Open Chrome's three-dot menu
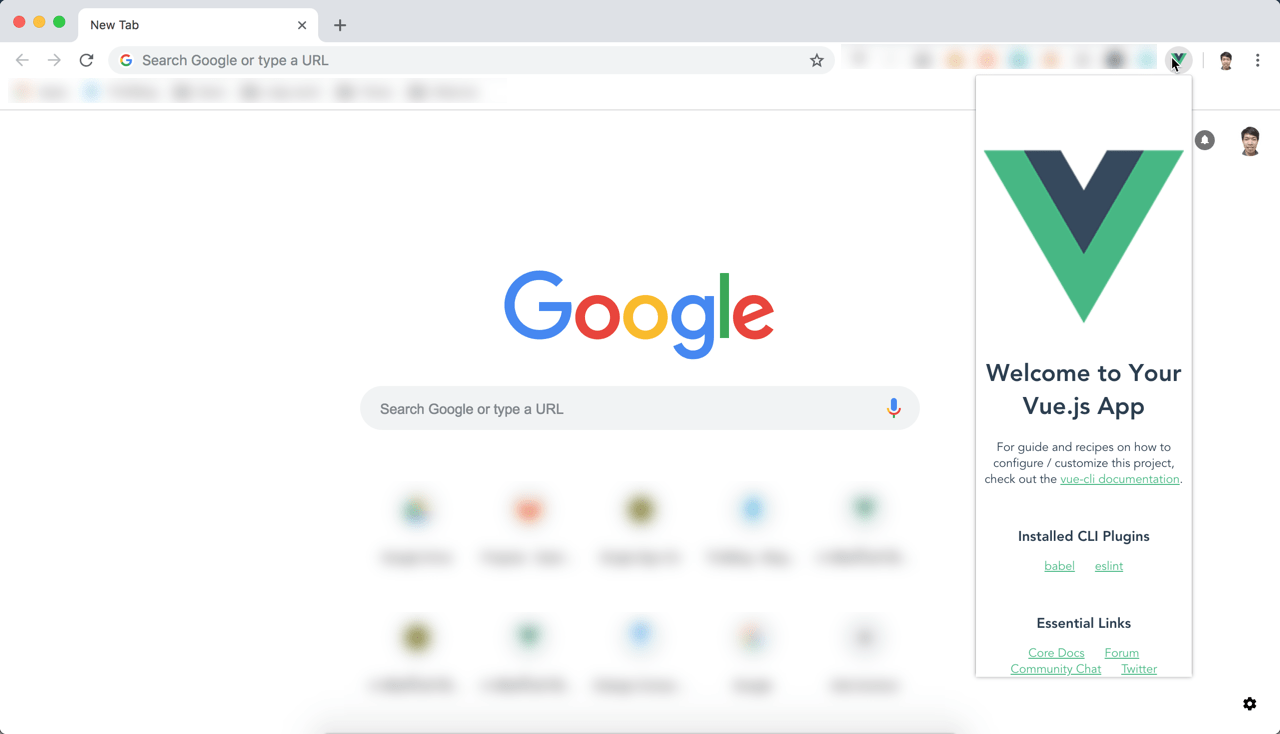 click(x=1258, y=60)
